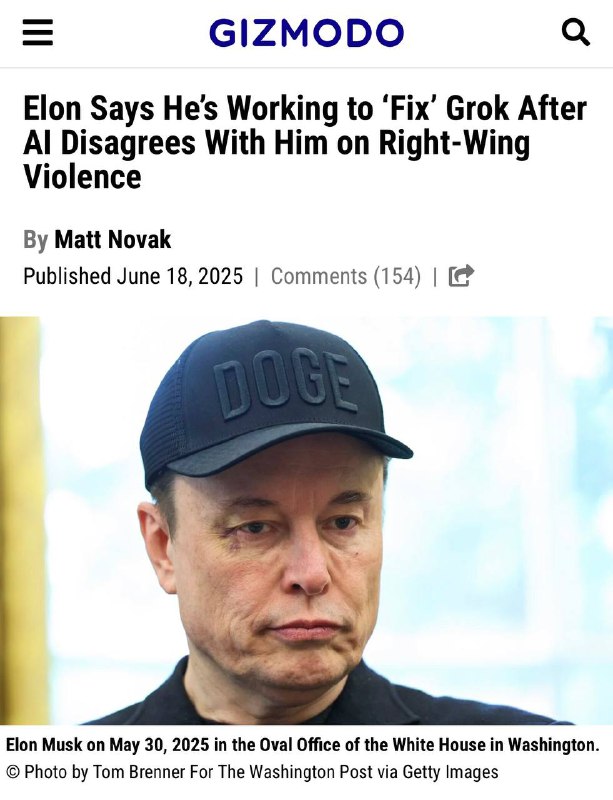
Task: Open Matt Novak's author page
Action: [x=112, y=239]
